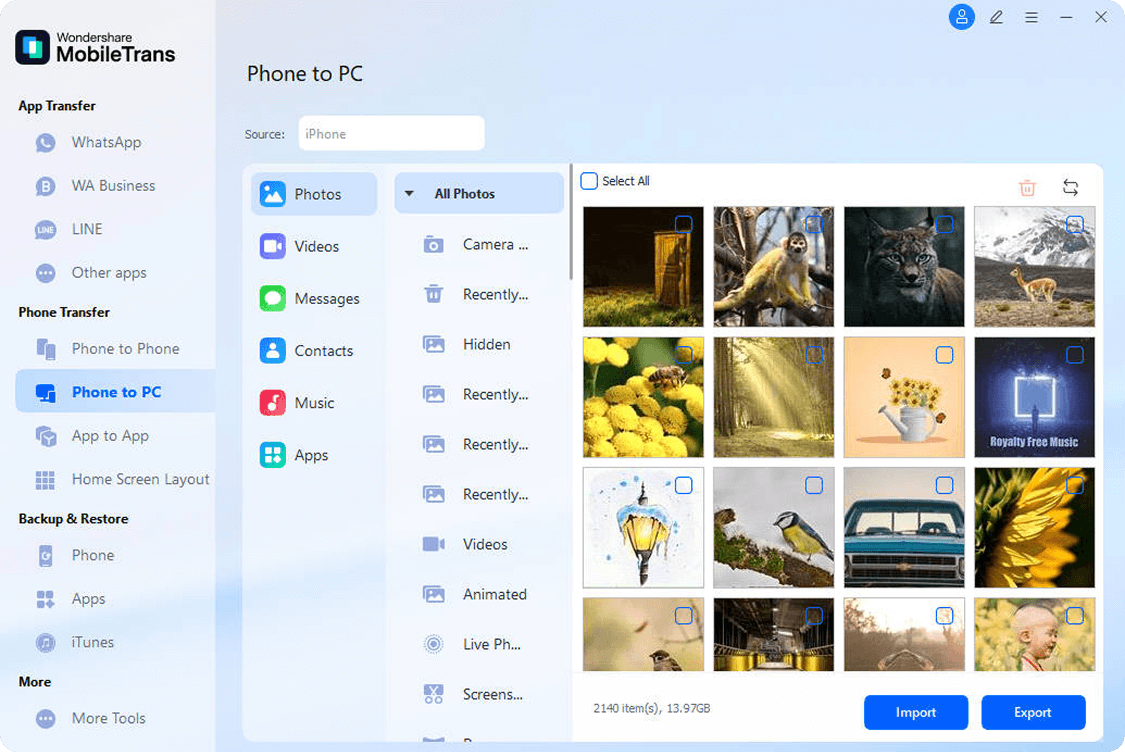Select the sunflower photo via its checkbox
Image resolution: width=1125 pixels, height=753 pixels.
point(1074,486)
